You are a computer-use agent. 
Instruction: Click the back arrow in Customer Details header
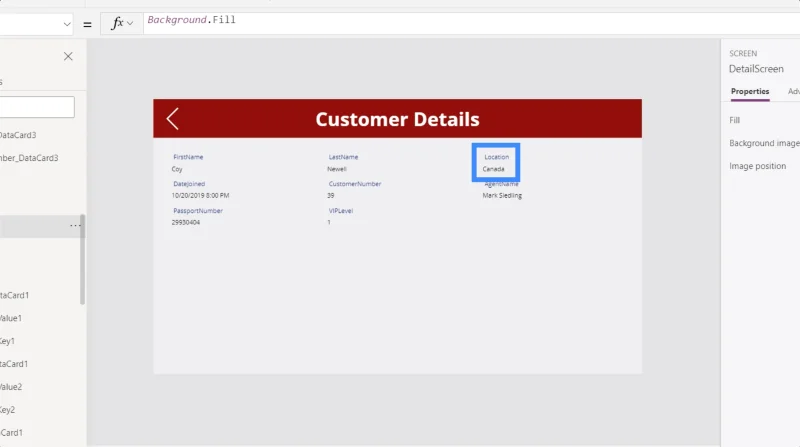(x=172, y=119)
